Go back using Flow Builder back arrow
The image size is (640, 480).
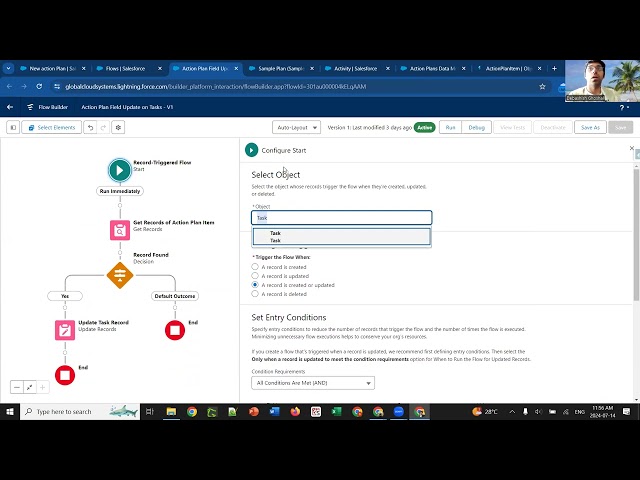(x=10, y=107)
